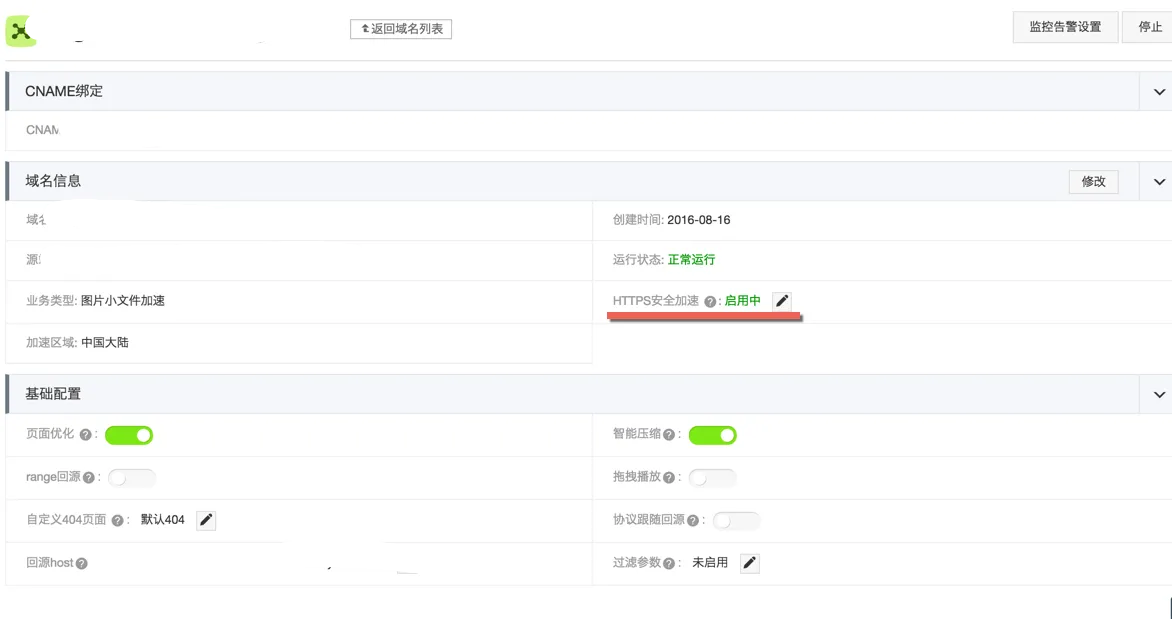Edit 自定义404页面 with pencil icon

[206, 520]
